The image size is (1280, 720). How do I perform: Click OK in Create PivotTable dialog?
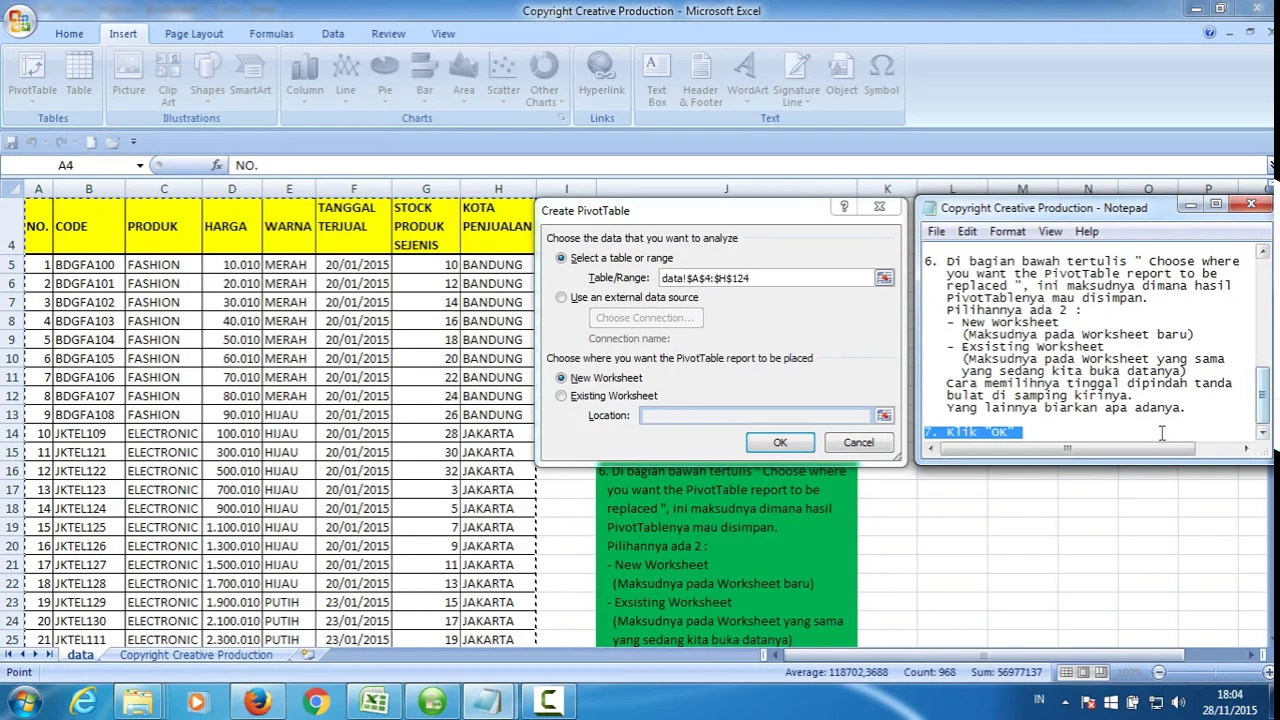point(780,443)
